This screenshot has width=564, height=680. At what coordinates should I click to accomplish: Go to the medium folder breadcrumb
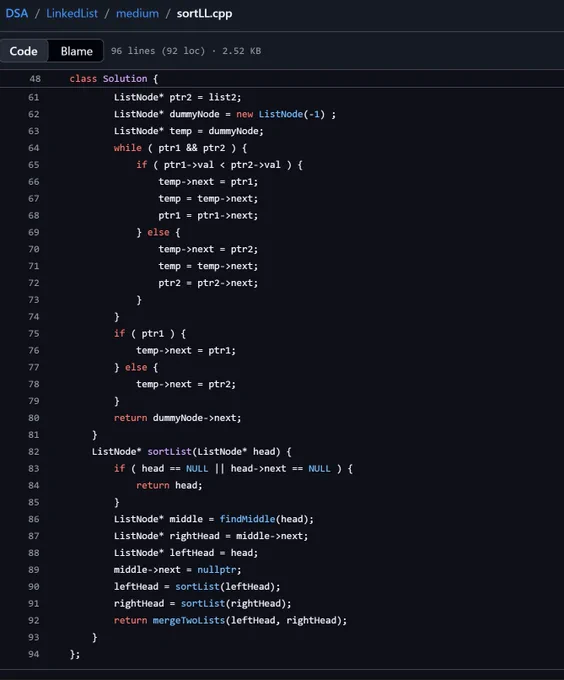(x=137, y=13)
